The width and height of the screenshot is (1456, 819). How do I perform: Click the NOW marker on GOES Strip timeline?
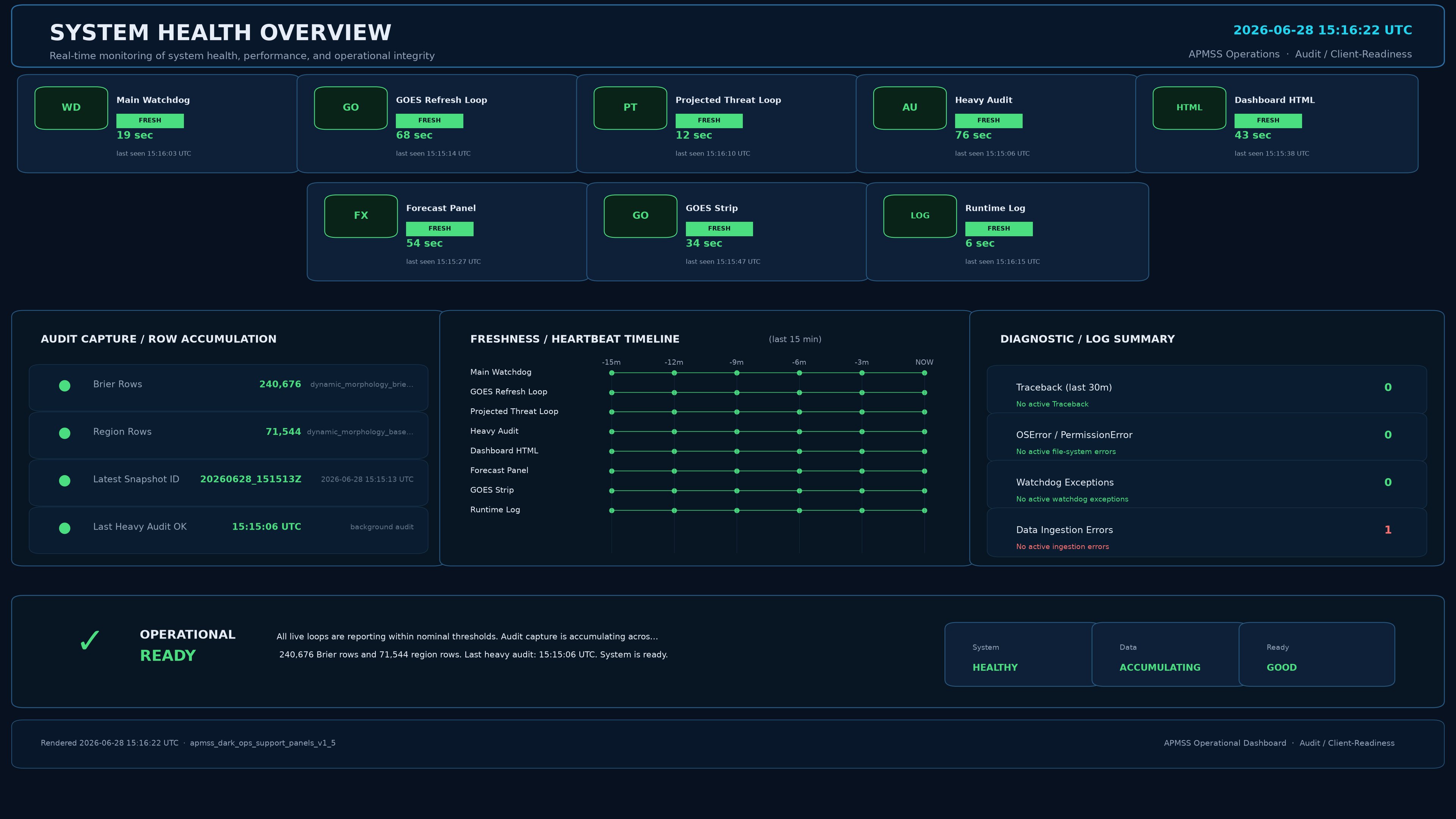924,491
